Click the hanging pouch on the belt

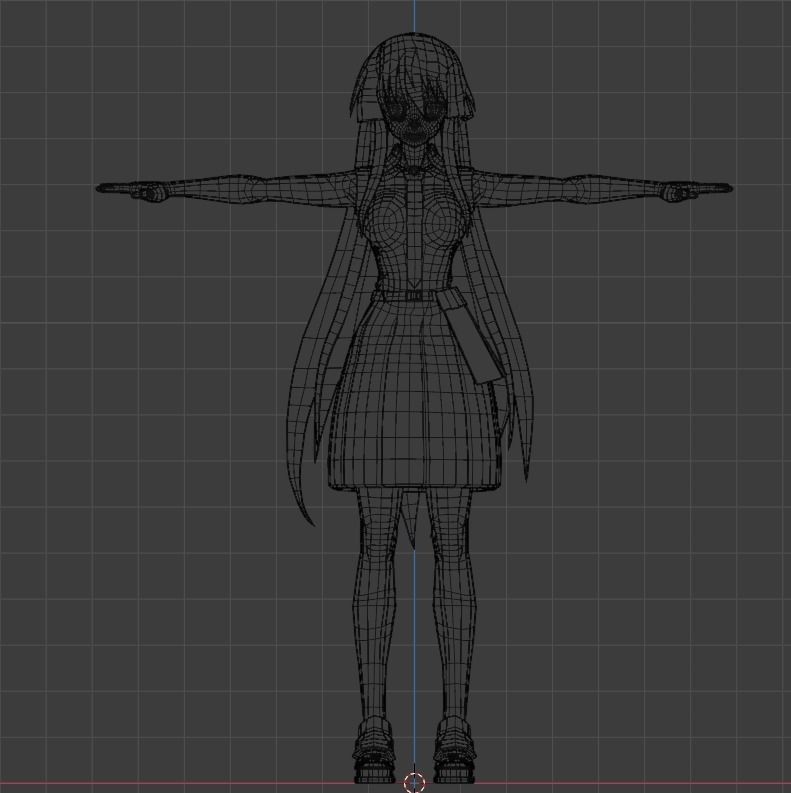pyautogui.click(x=471, y=336)
